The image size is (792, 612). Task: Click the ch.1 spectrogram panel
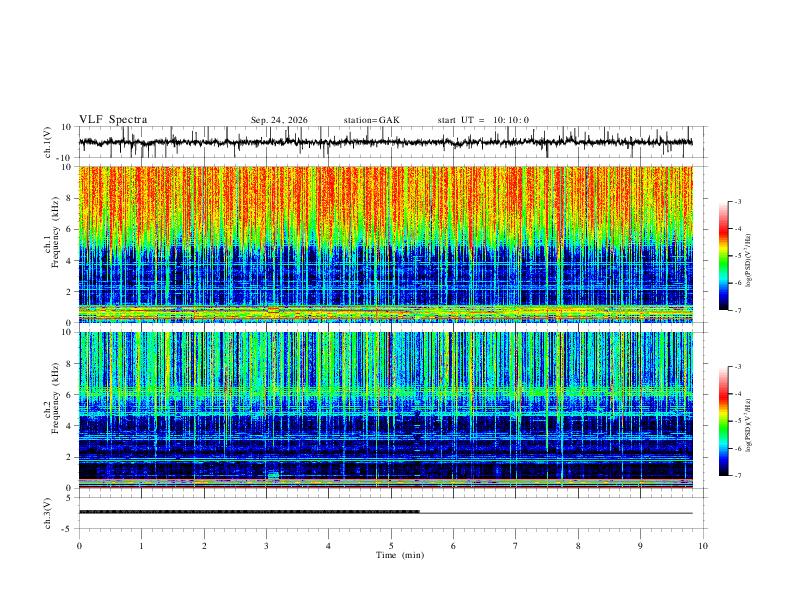tap(385, 244)
